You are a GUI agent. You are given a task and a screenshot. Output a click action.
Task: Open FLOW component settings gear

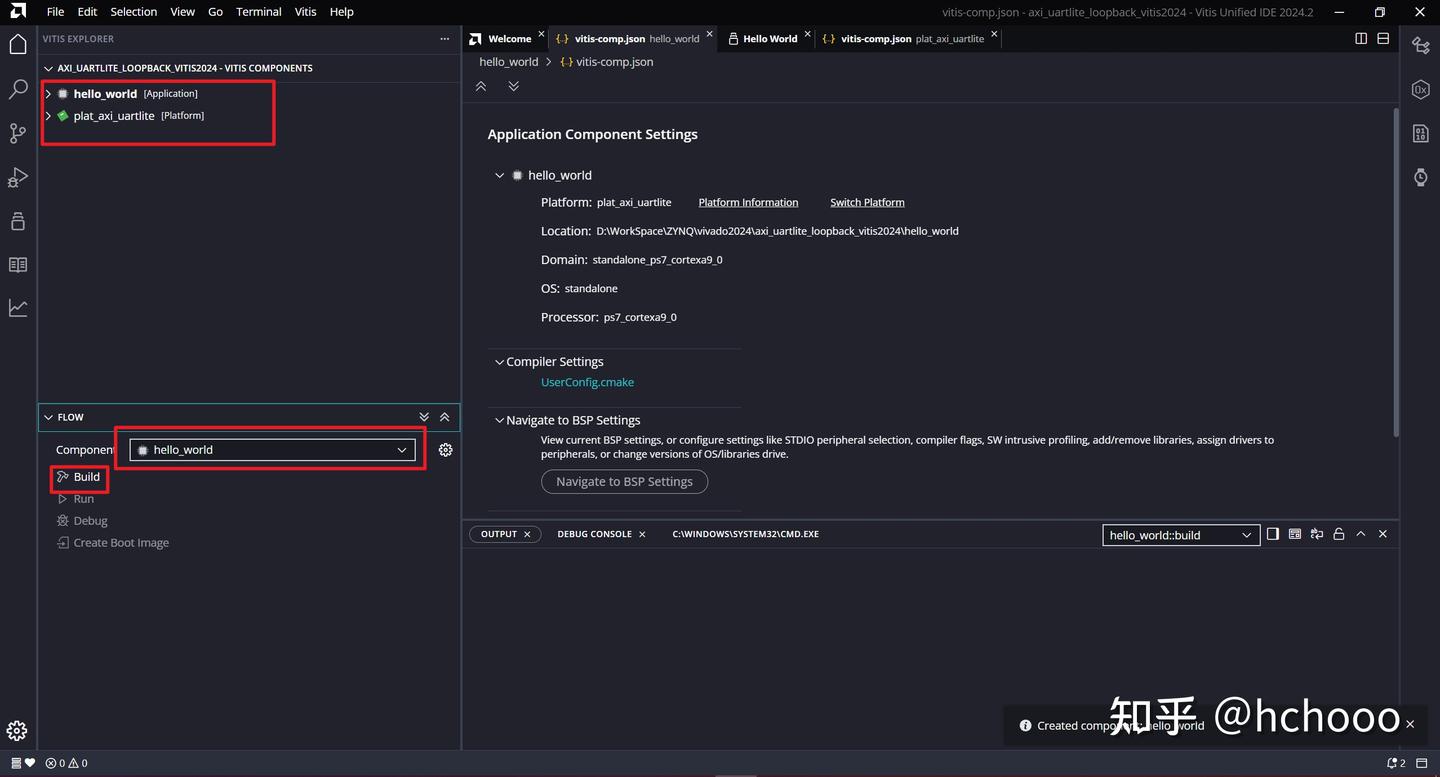click(446, 450)
